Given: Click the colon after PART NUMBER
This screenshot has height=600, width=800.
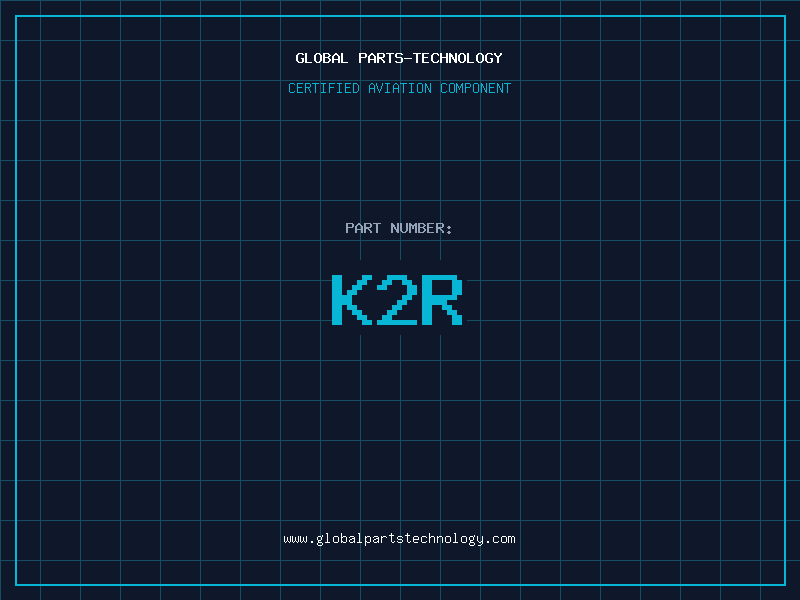Looking at the screenshot, I should (449, 228).
